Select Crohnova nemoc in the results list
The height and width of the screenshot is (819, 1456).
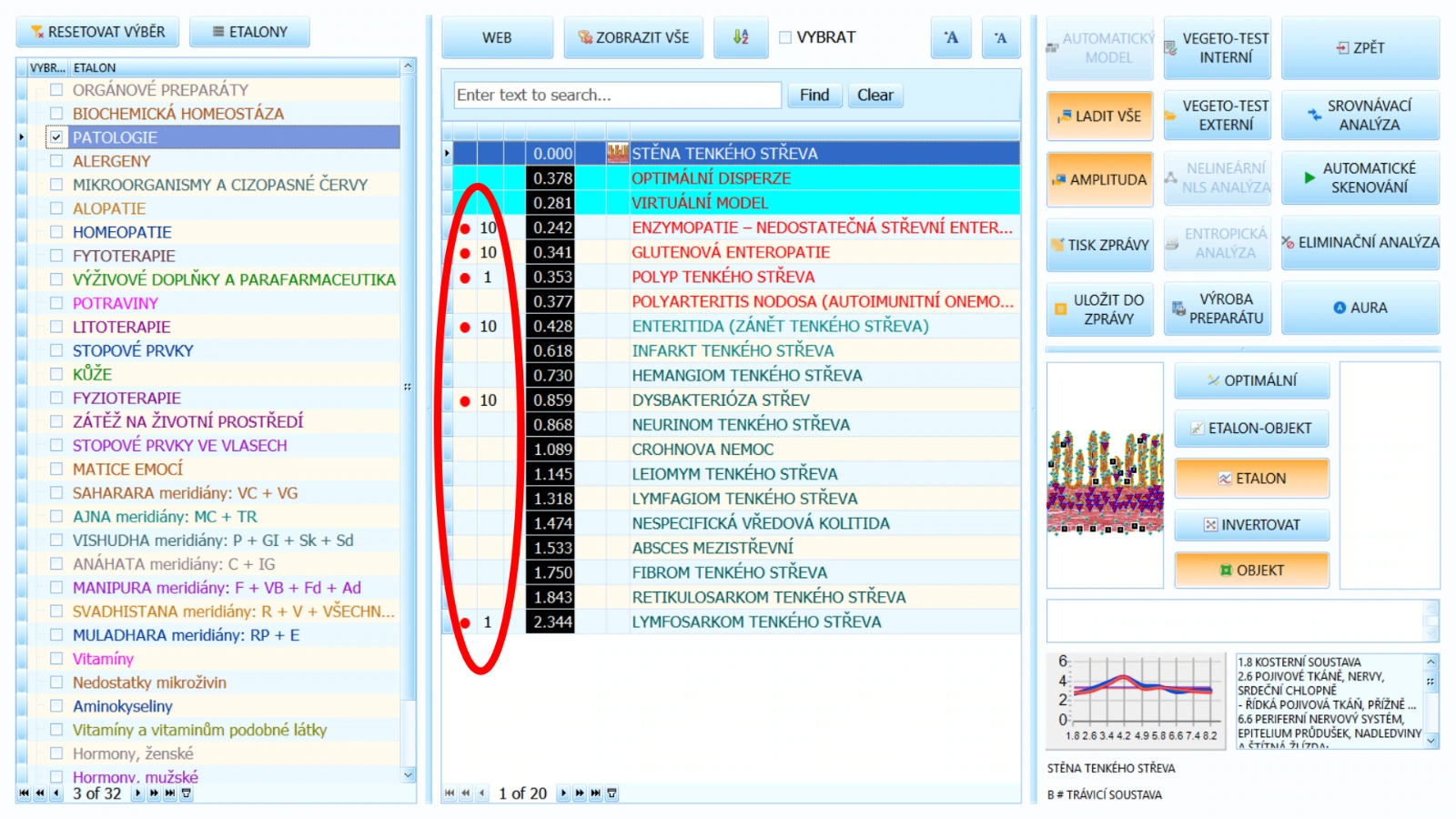[703, 449]
